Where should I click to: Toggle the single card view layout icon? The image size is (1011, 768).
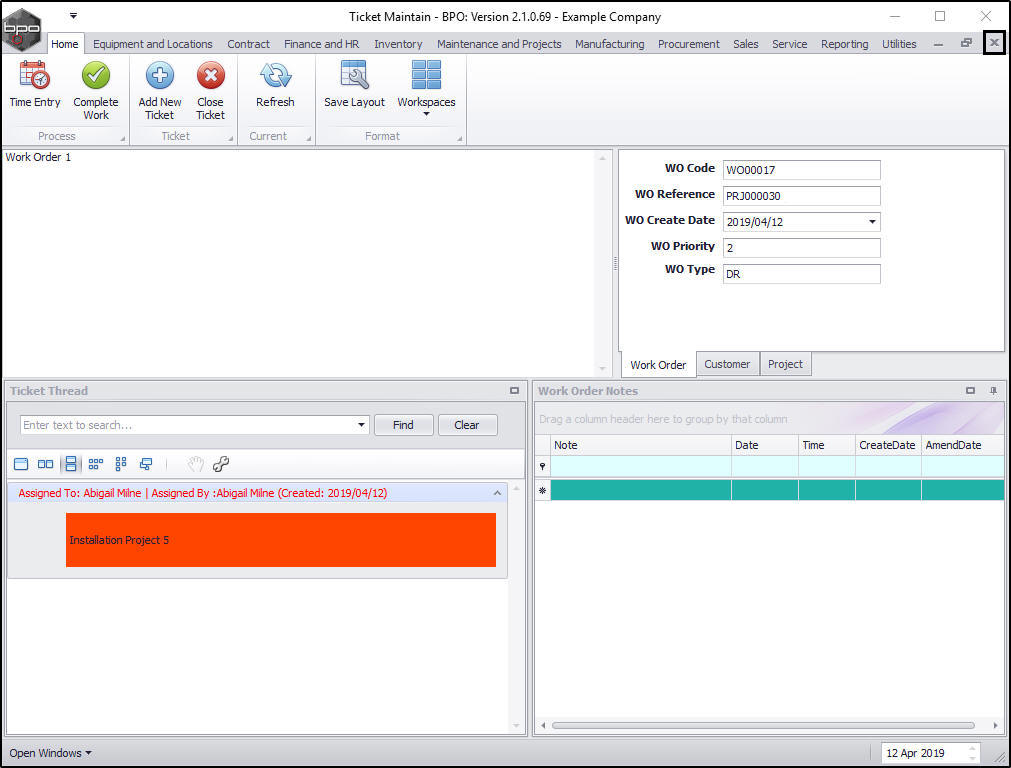click(x=21, y=464)
